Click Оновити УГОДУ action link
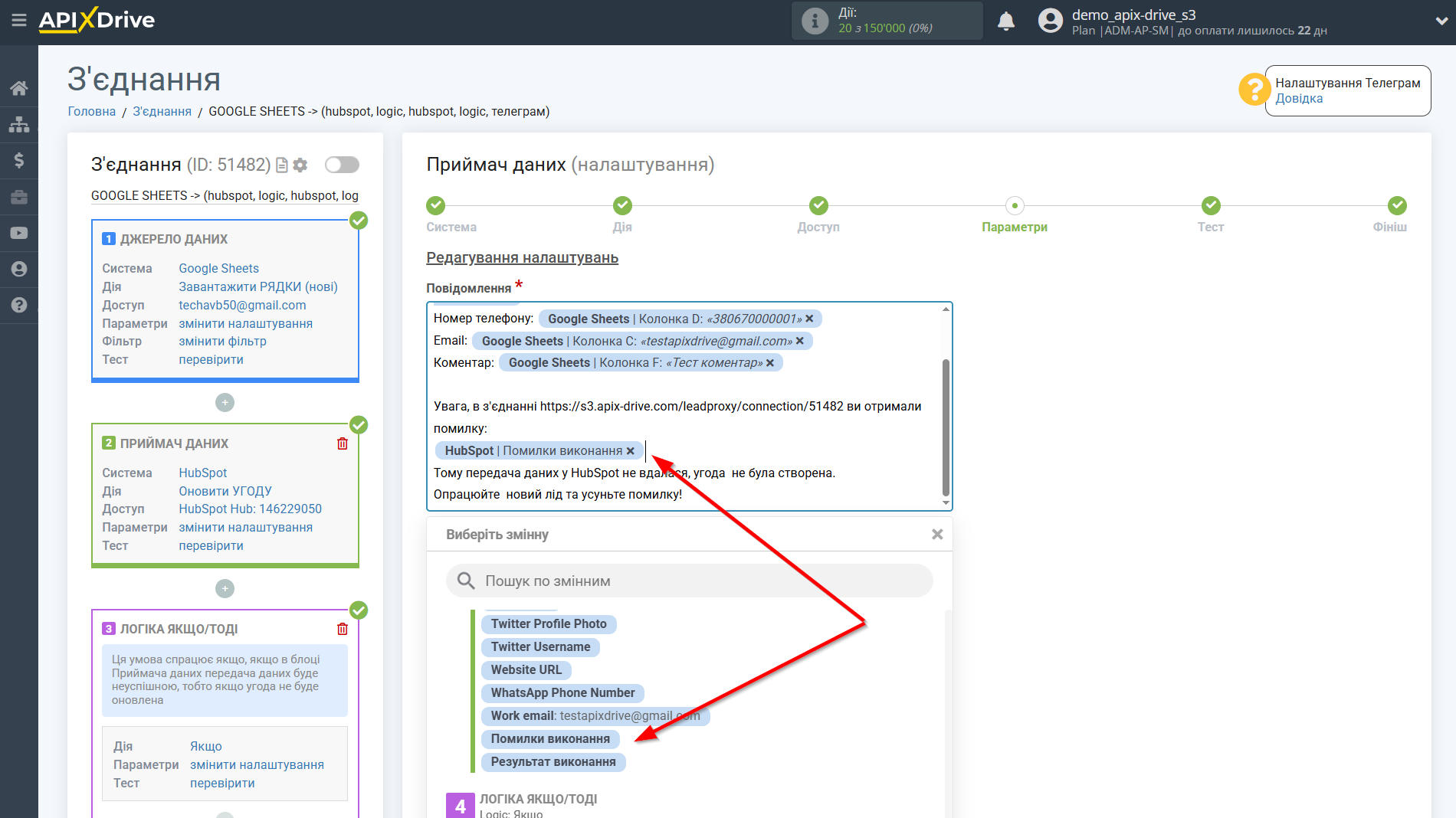Screen dimensions: 1456x818 click(x=225, y=491)
